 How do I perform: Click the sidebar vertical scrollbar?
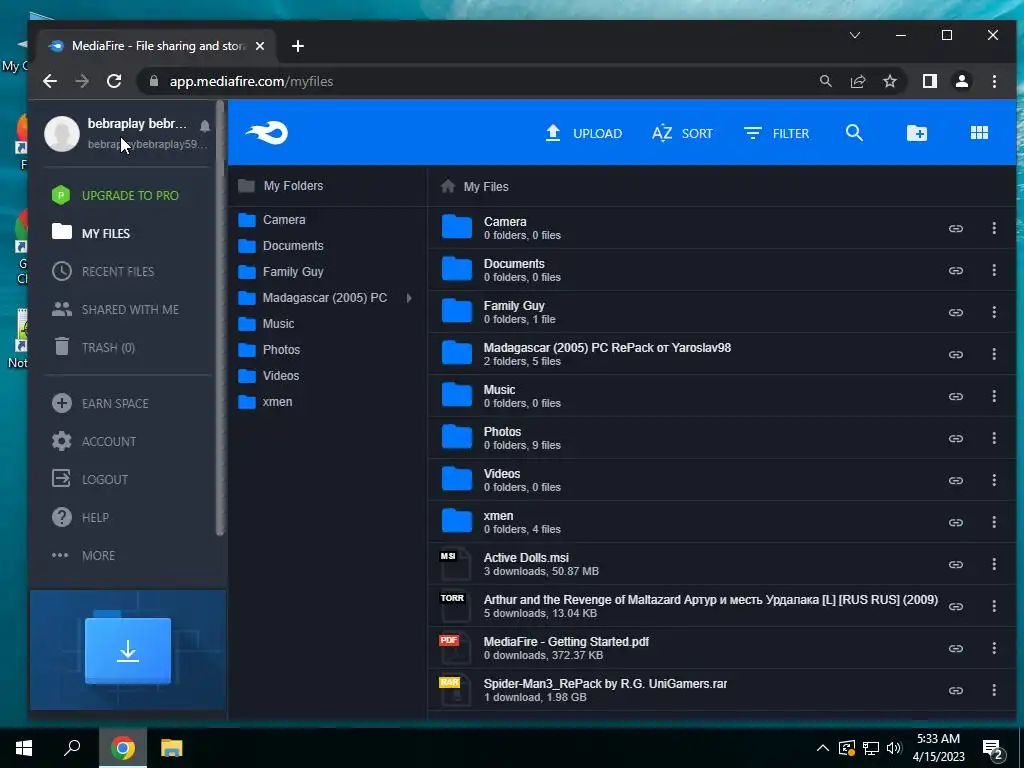pyautogui.click(x=220, y=317)
